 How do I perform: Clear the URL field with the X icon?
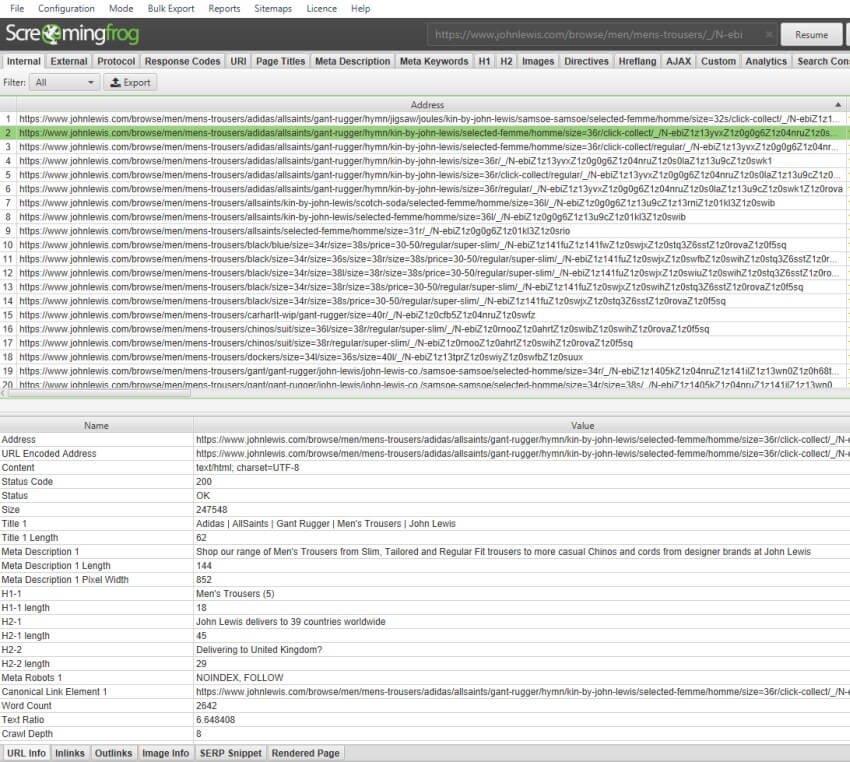pyautogui.click(x=769, y=35)
